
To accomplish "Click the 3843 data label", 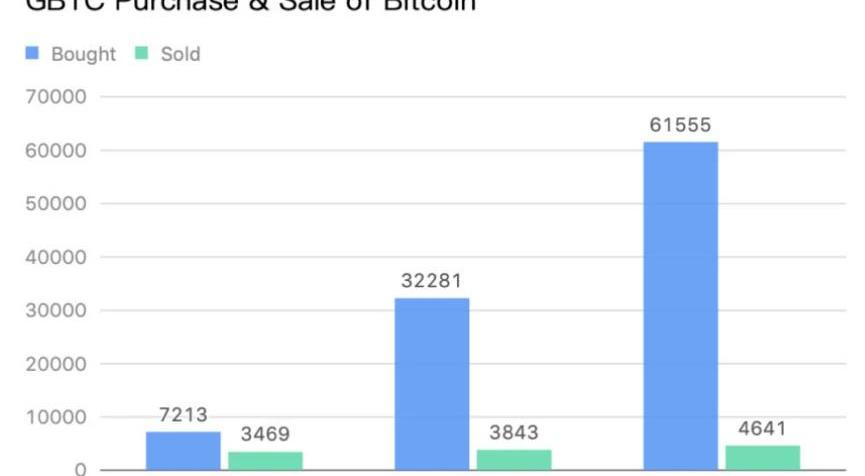I will tap(514, 432).
